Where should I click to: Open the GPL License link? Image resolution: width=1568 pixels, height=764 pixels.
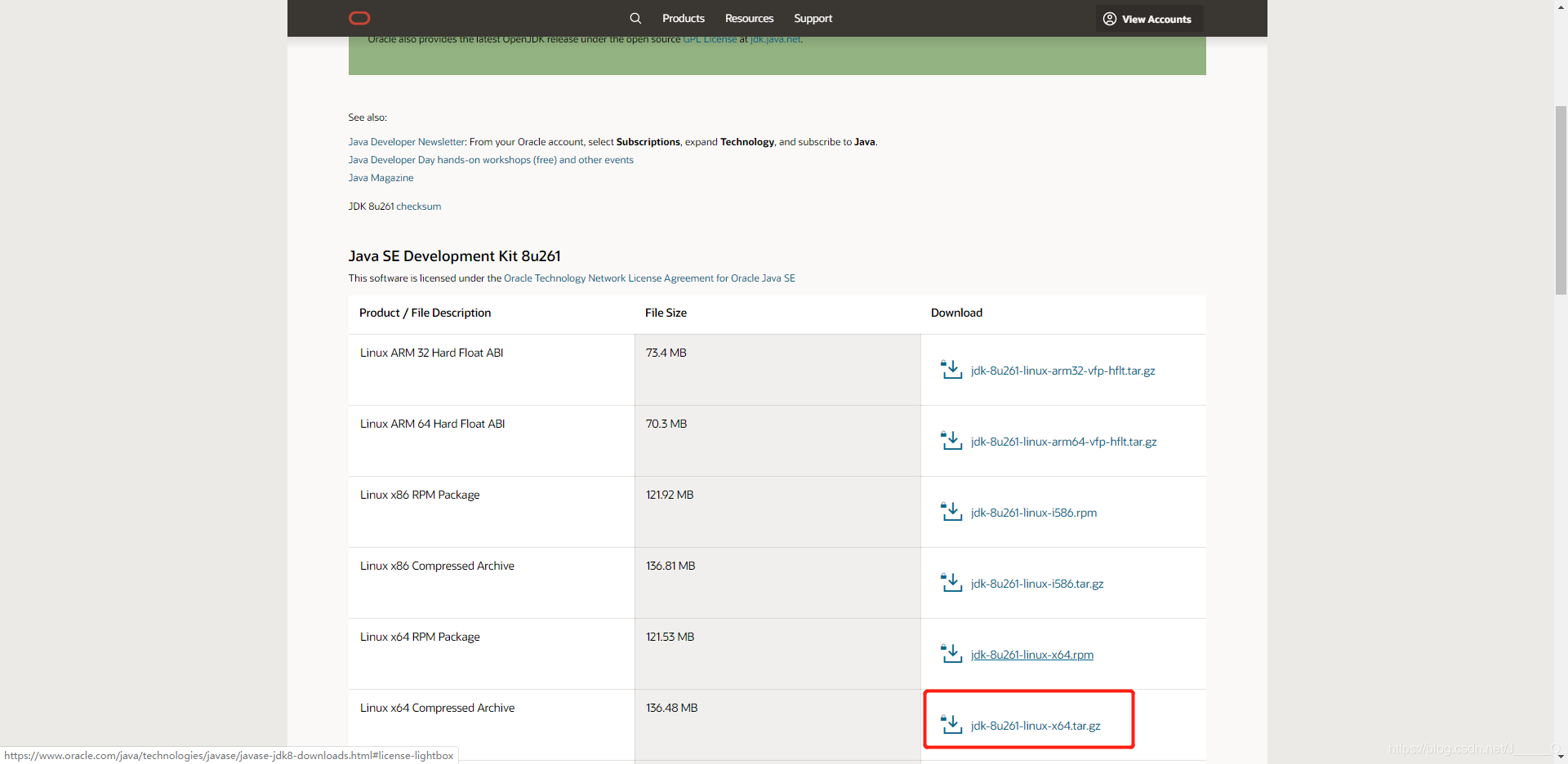(x=710, y=39)
